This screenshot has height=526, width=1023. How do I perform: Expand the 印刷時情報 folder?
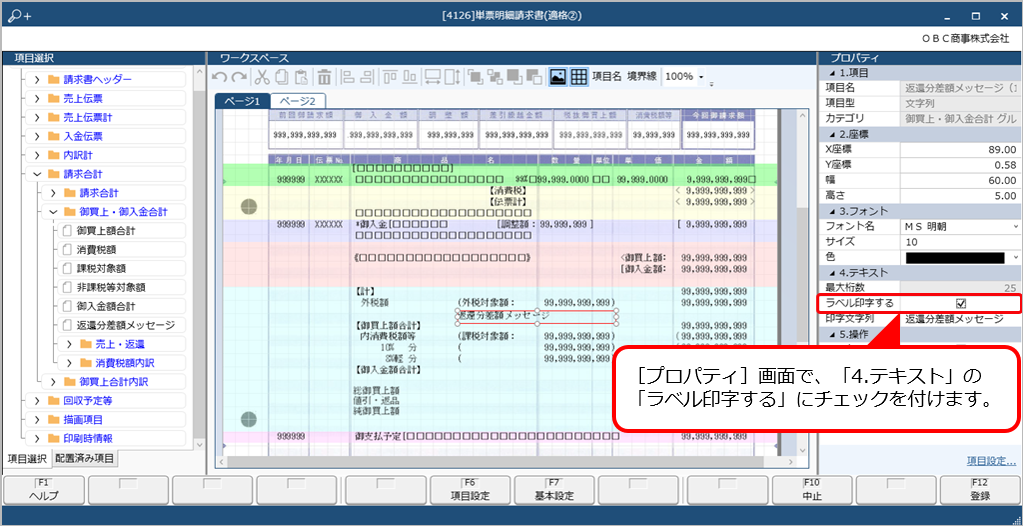tap(37, 438)
